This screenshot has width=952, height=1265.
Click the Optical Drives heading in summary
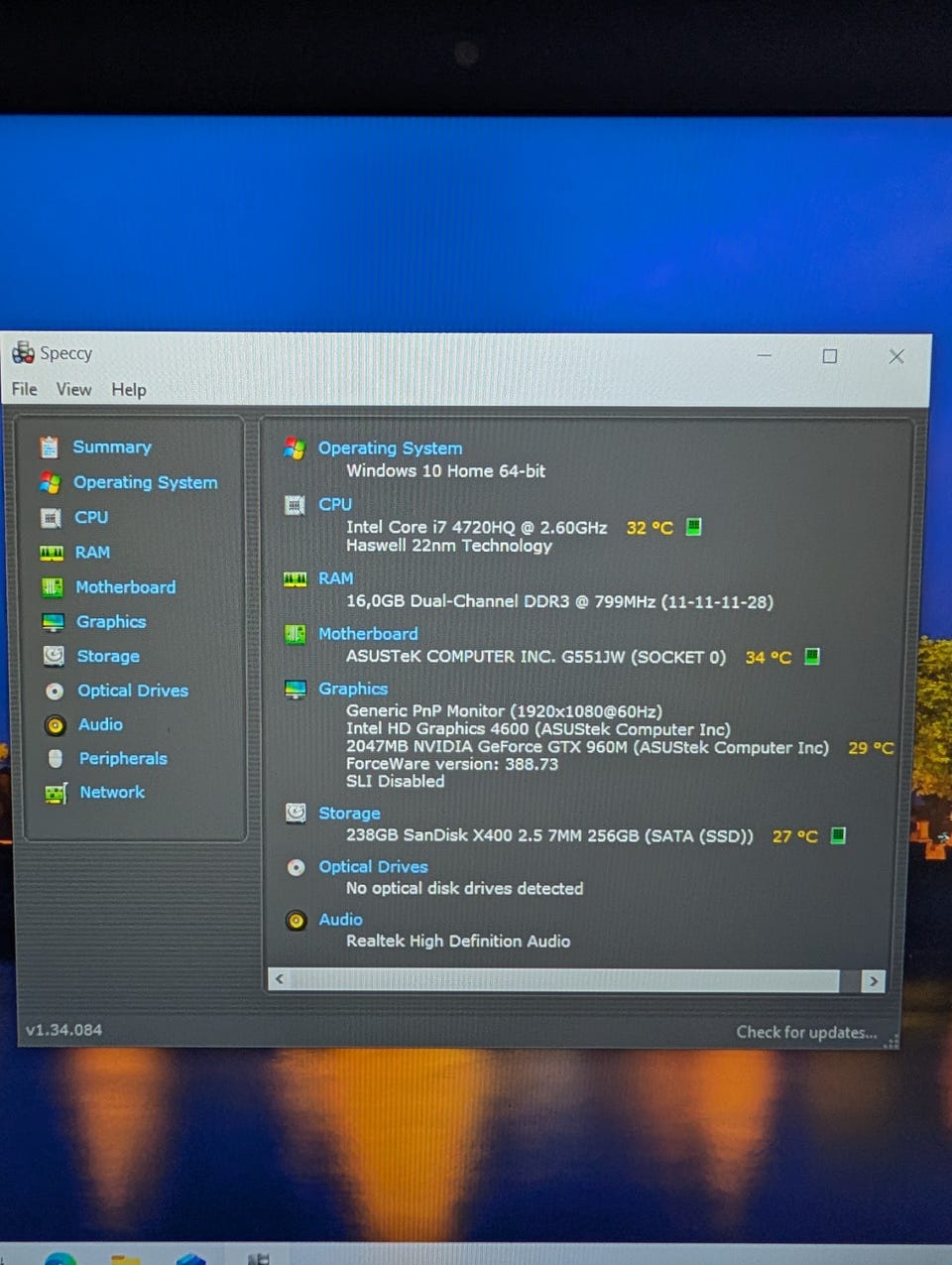click(x=373, y=867)
